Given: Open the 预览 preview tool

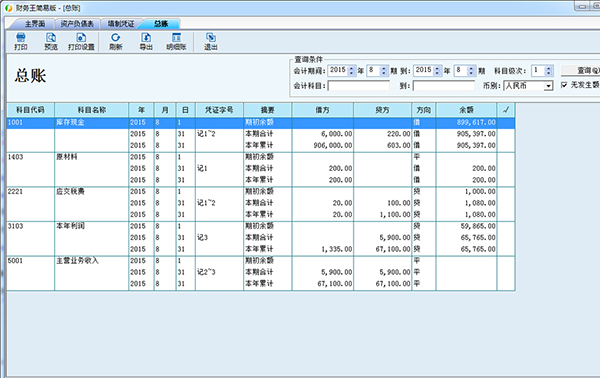Looking at the screenshot, I should tap(51, 42).
